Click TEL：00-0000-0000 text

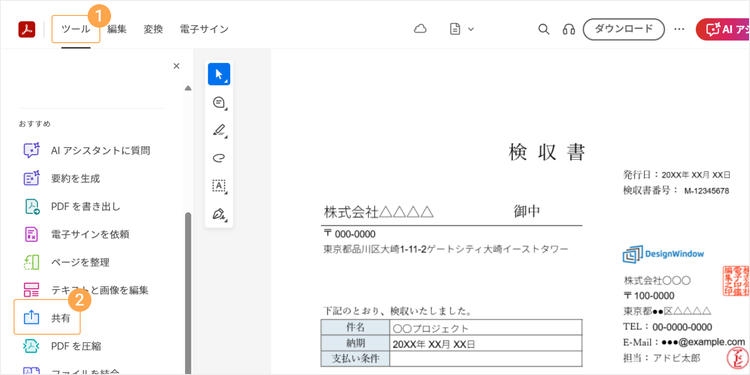(668, 327)
